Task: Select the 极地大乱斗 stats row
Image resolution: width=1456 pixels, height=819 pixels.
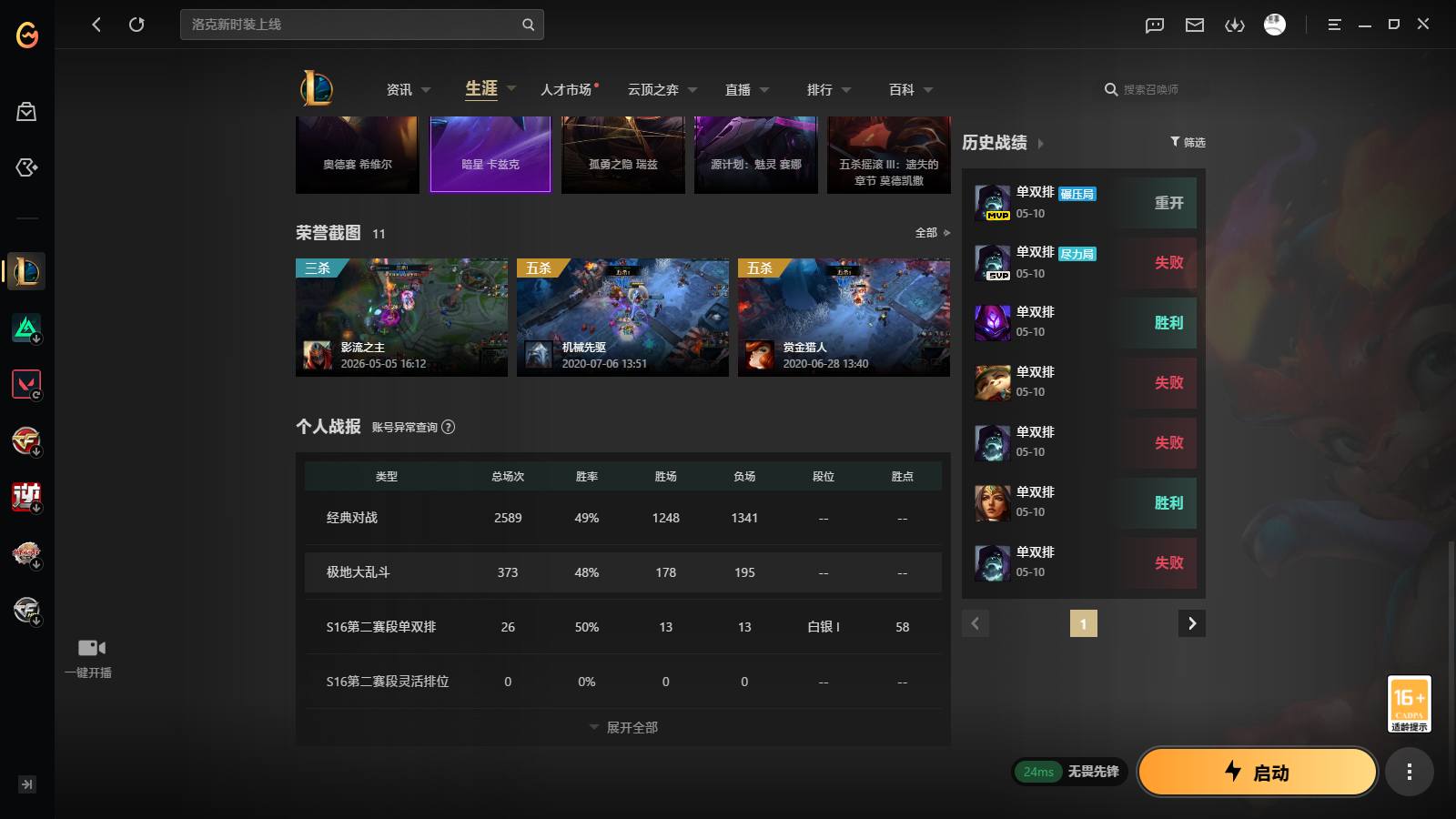Action: [x=623, y=572]
